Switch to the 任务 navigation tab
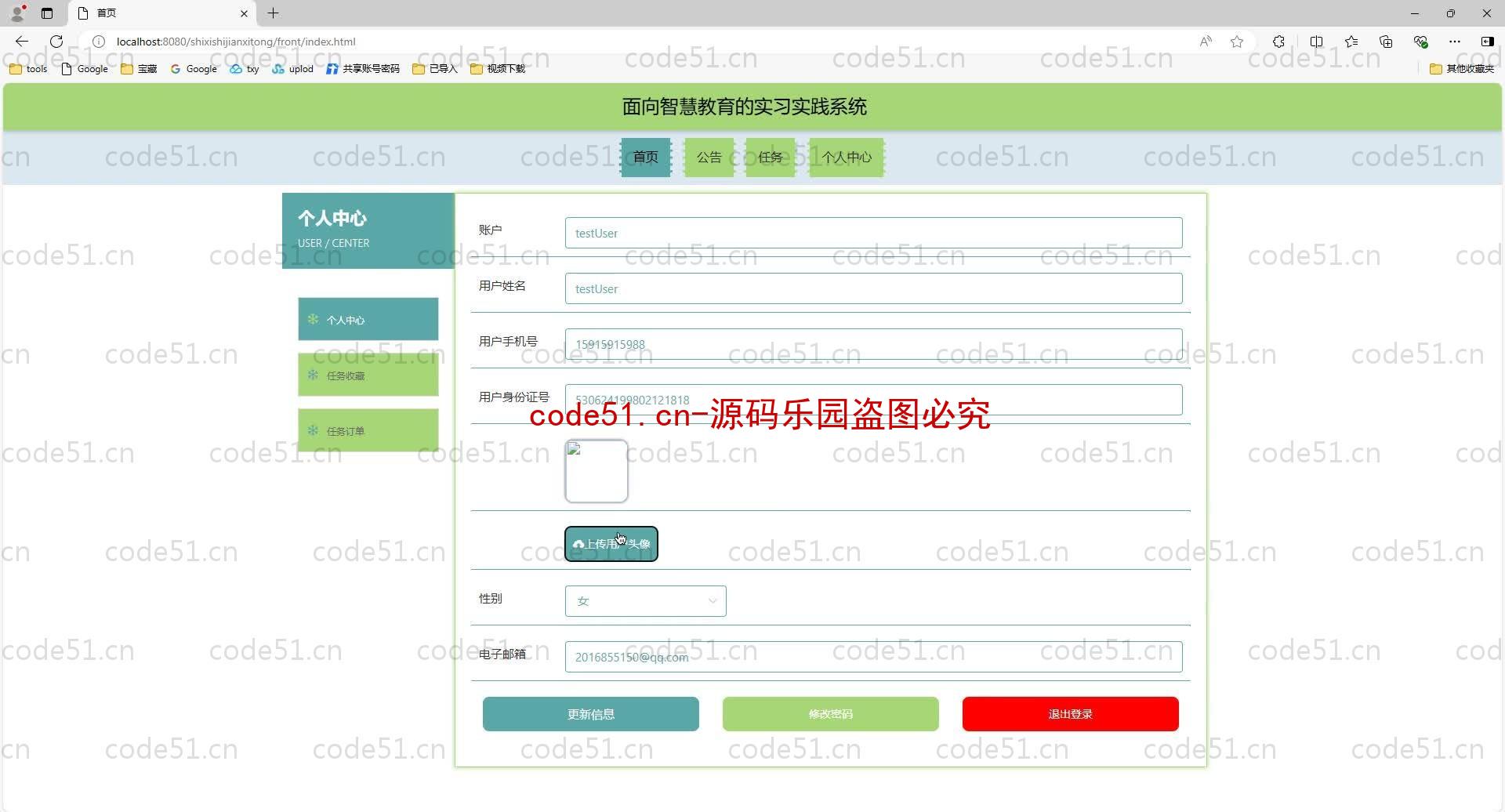The width and height of the screenshot is (1505, 812). tap(770, 158)
